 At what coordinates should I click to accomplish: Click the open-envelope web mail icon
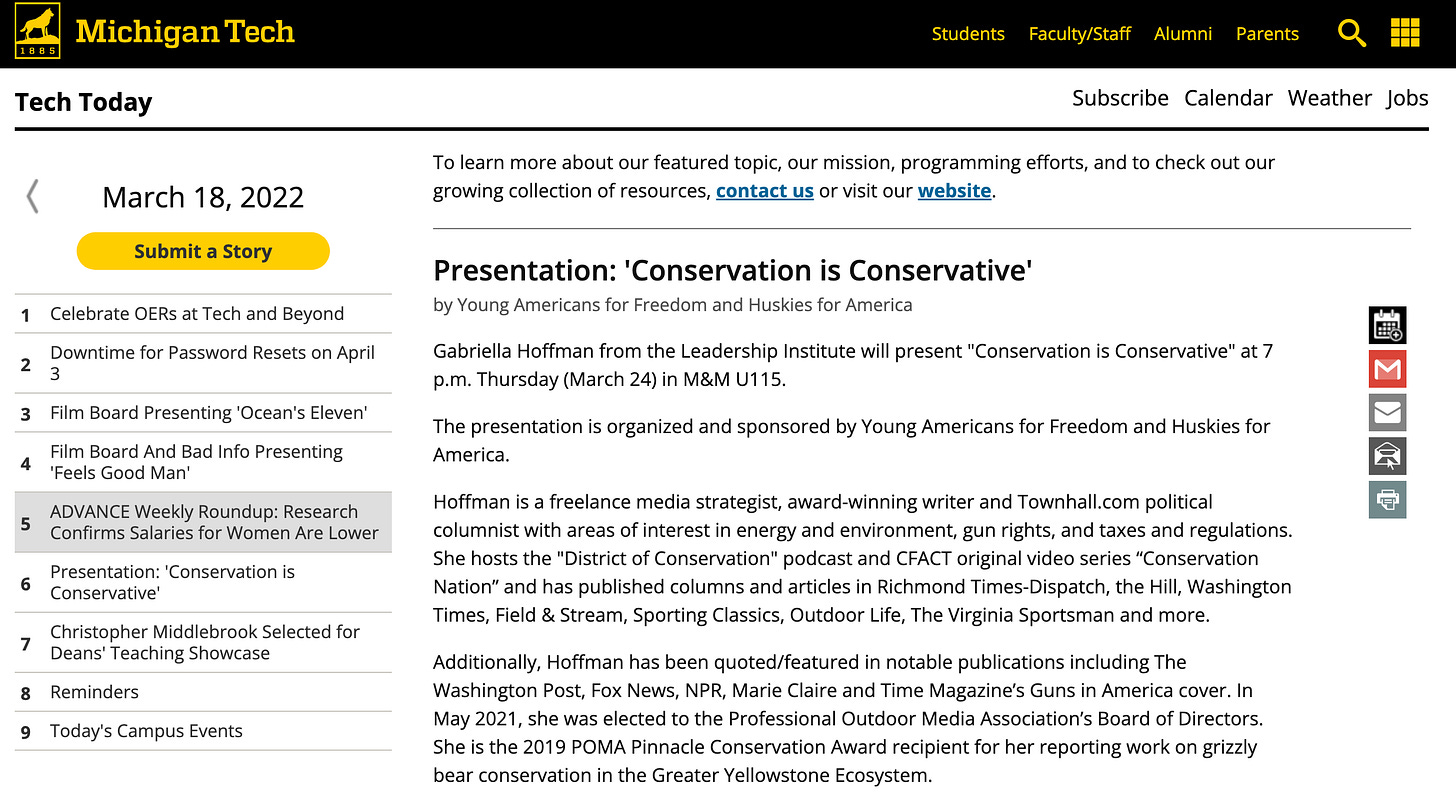[1388, 456]
